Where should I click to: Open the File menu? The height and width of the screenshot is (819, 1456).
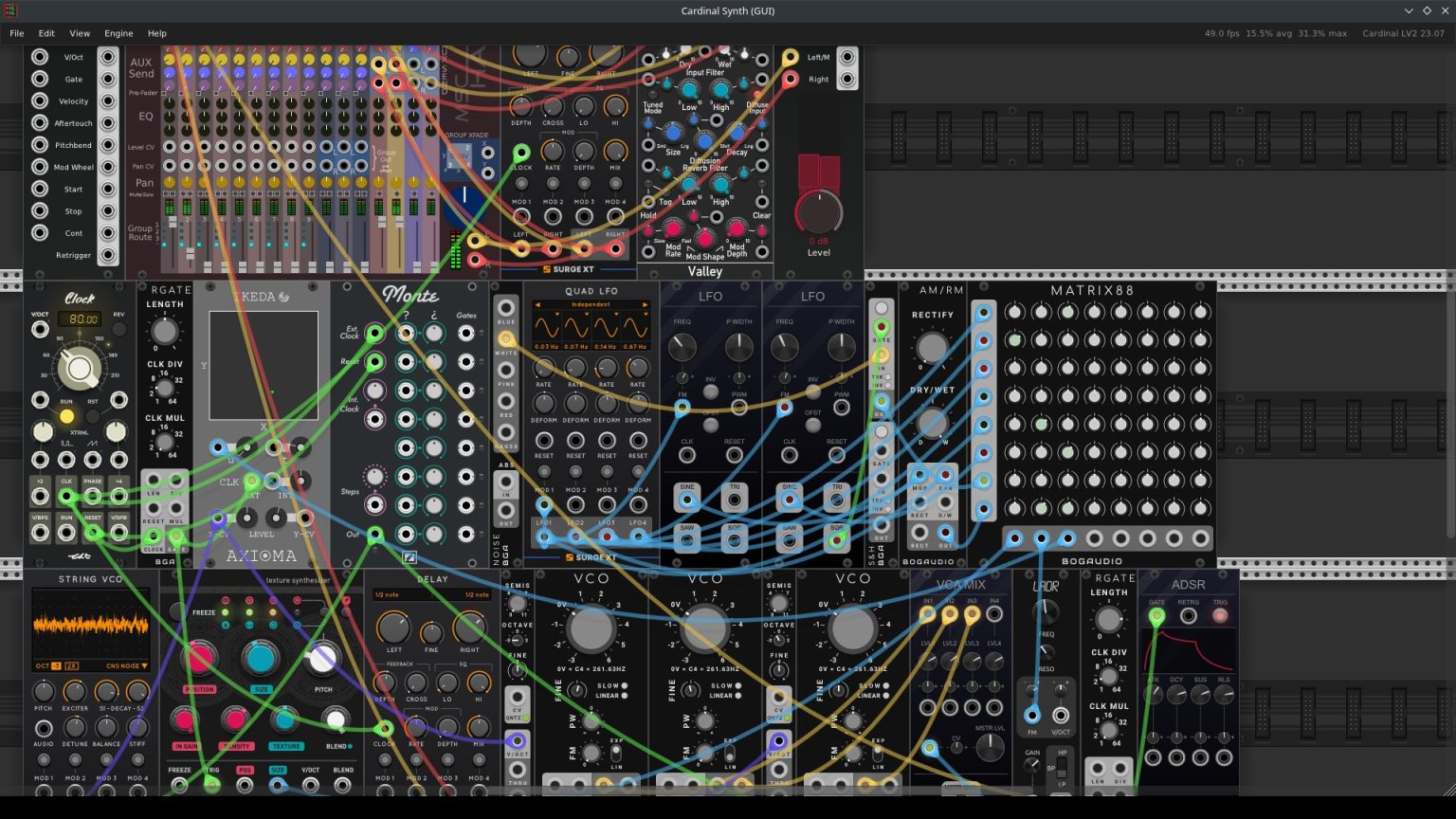(16, 33)
